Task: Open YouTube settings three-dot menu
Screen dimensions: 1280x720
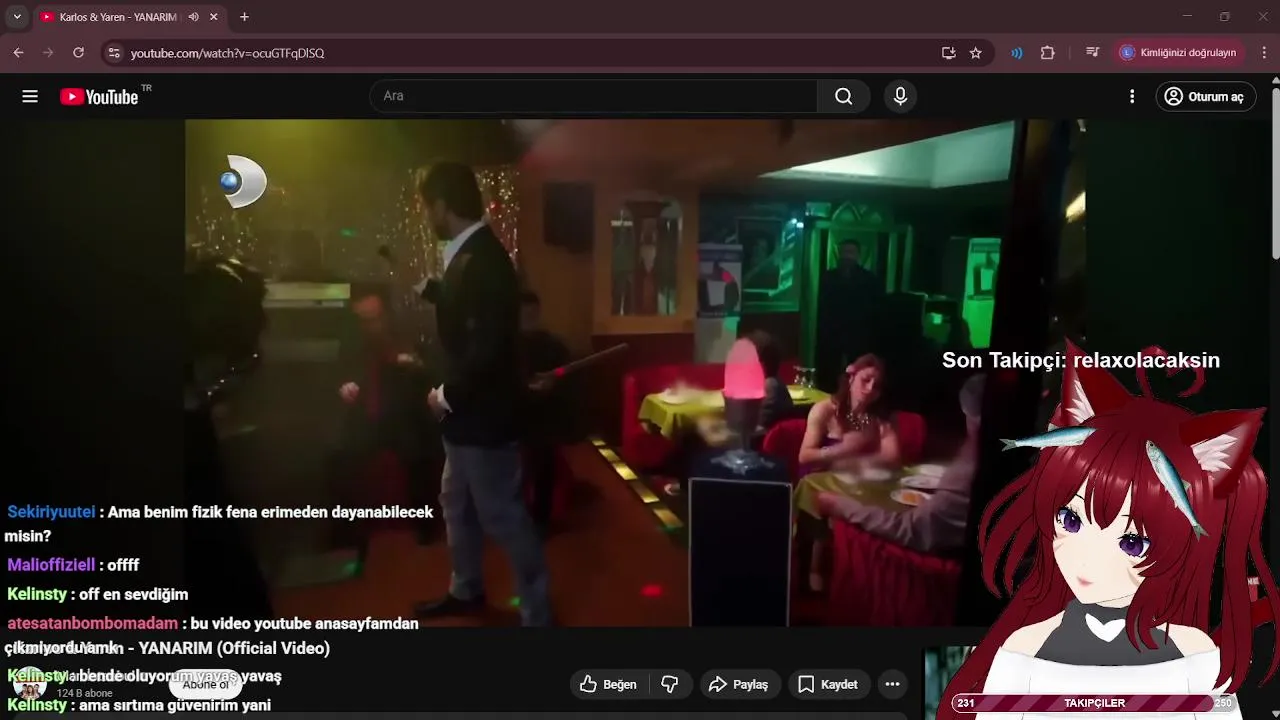Action: coord(1132,96)
